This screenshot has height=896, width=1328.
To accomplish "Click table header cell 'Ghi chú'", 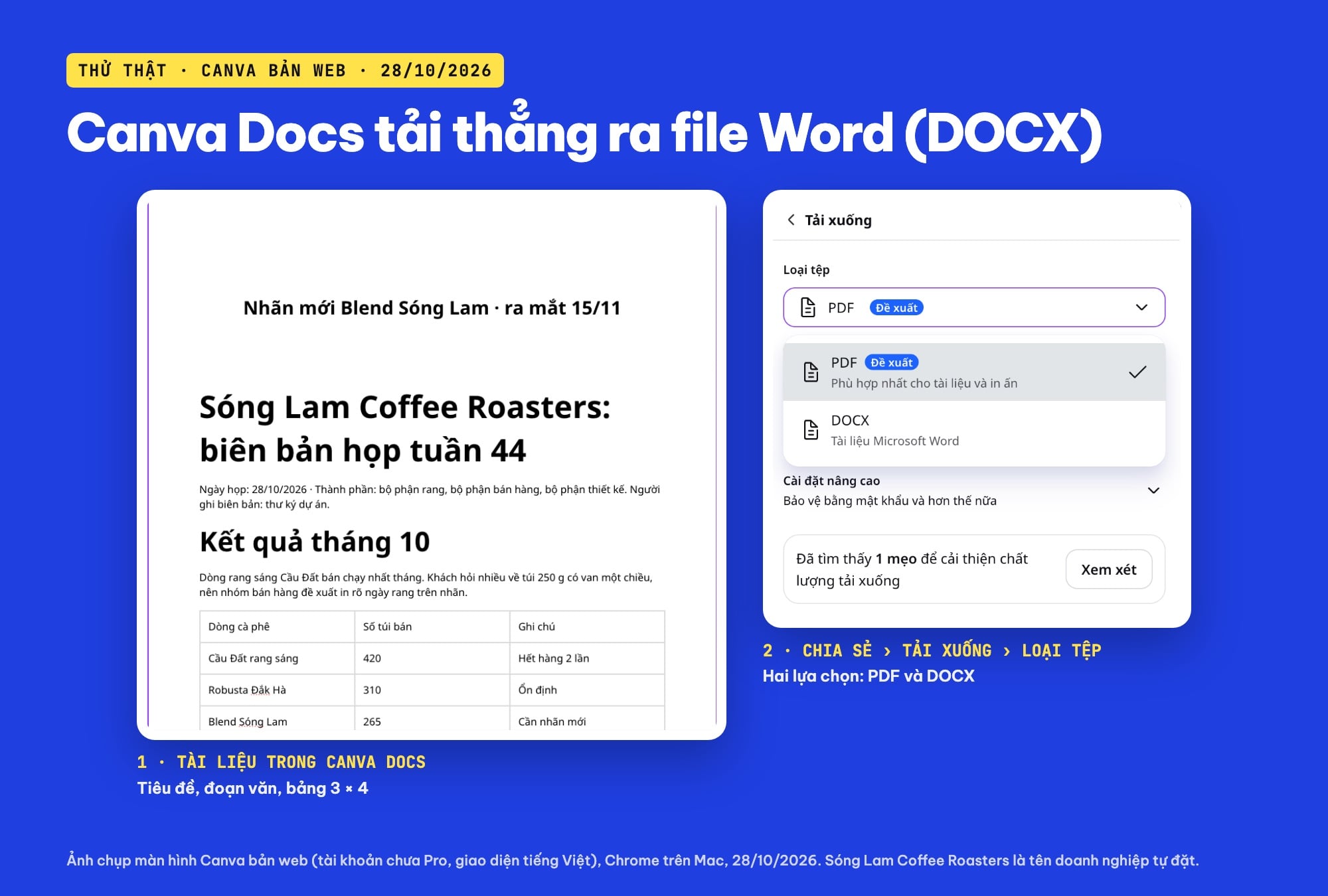I will click(587, 627).
